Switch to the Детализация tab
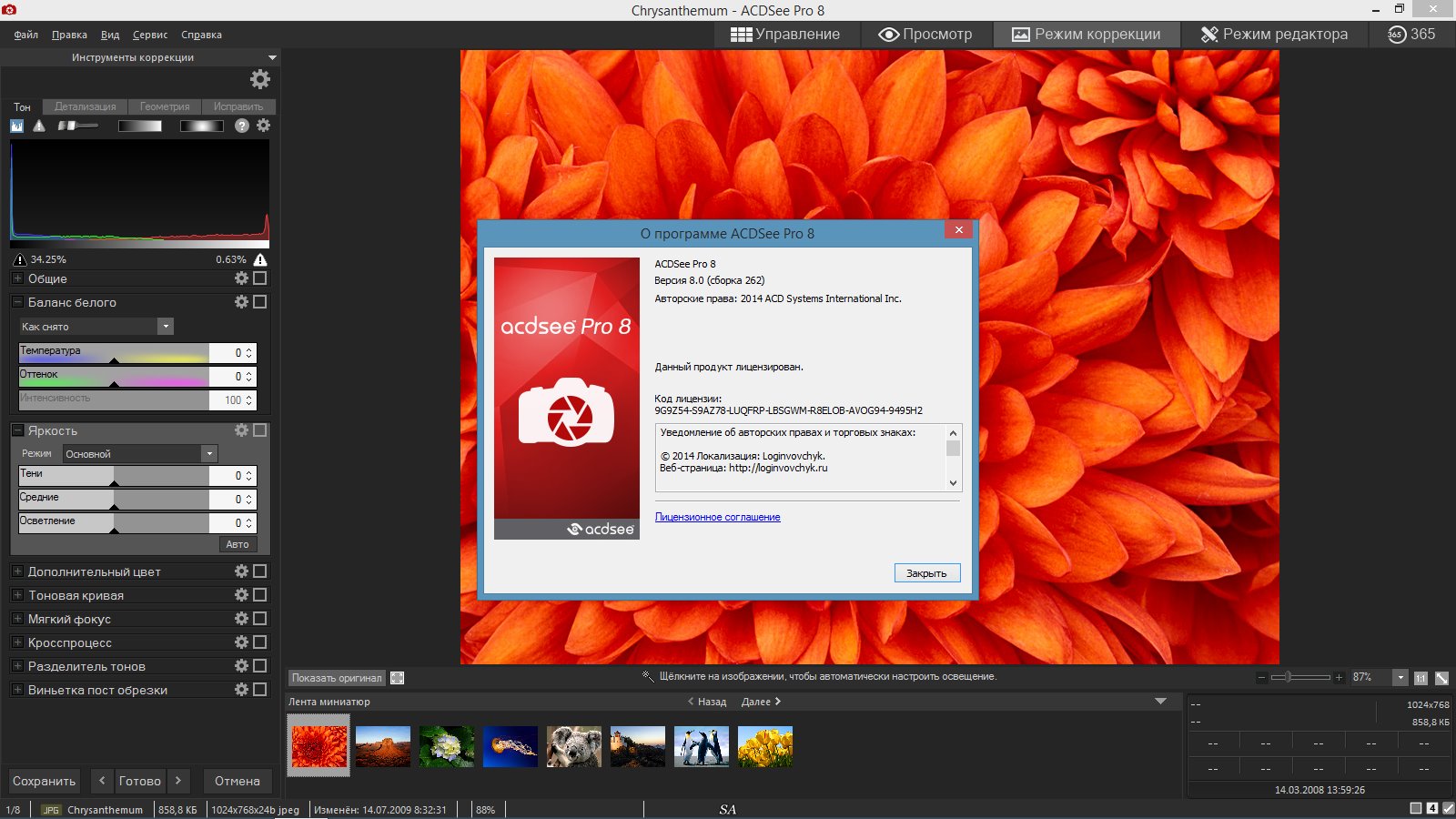The height and width of the screenshot is (819, 1456). click(86, 106)
